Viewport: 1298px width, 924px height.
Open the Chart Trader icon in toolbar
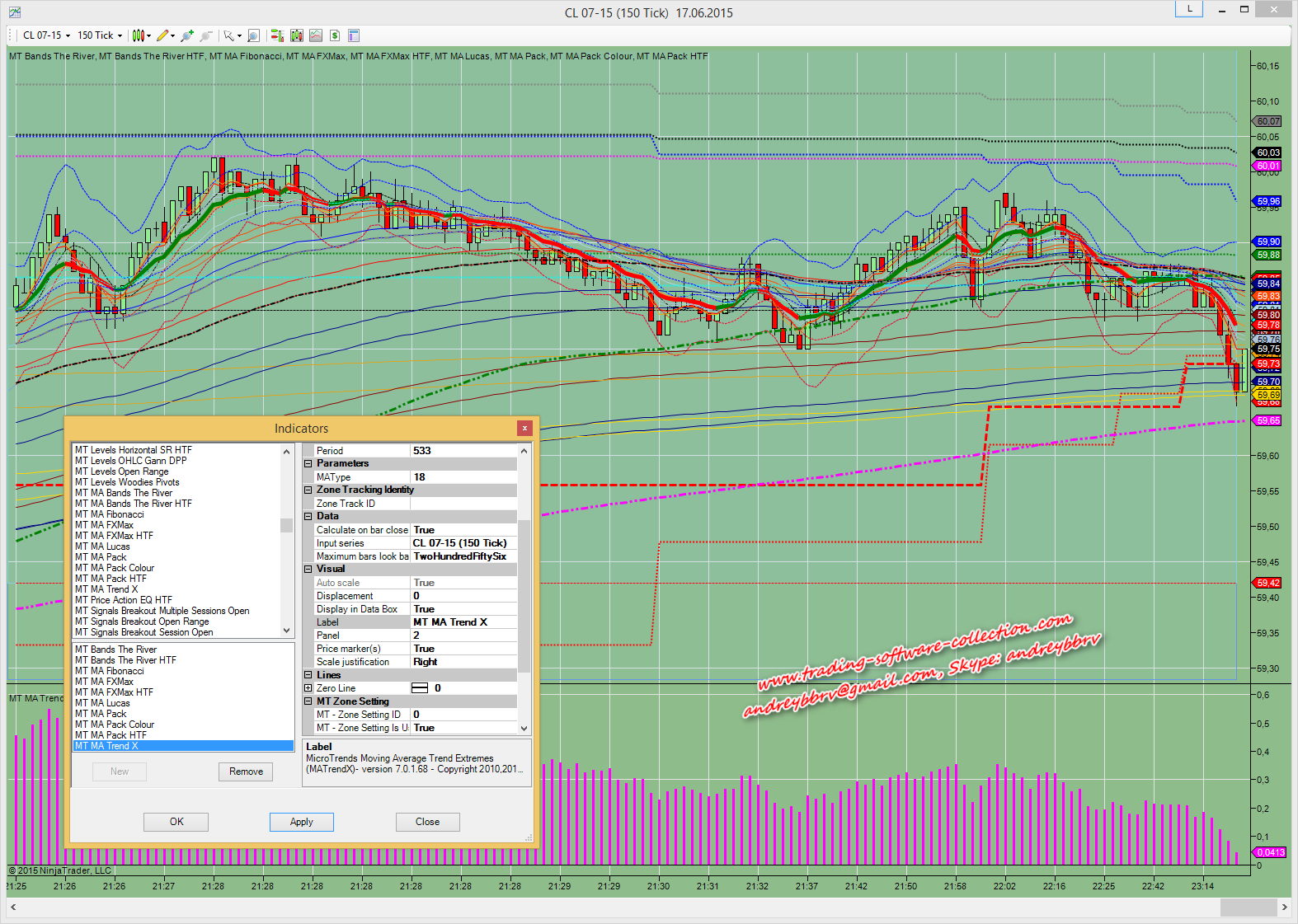[x=277, y=35]
